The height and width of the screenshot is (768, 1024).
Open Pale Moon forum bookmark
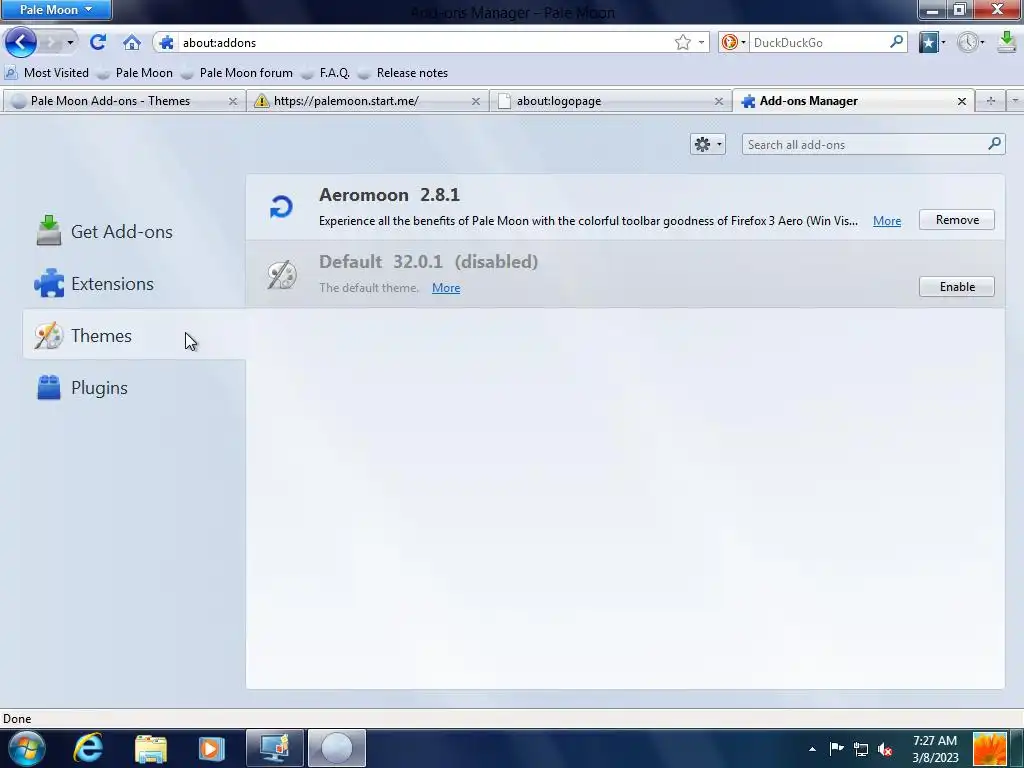(237, 72)
